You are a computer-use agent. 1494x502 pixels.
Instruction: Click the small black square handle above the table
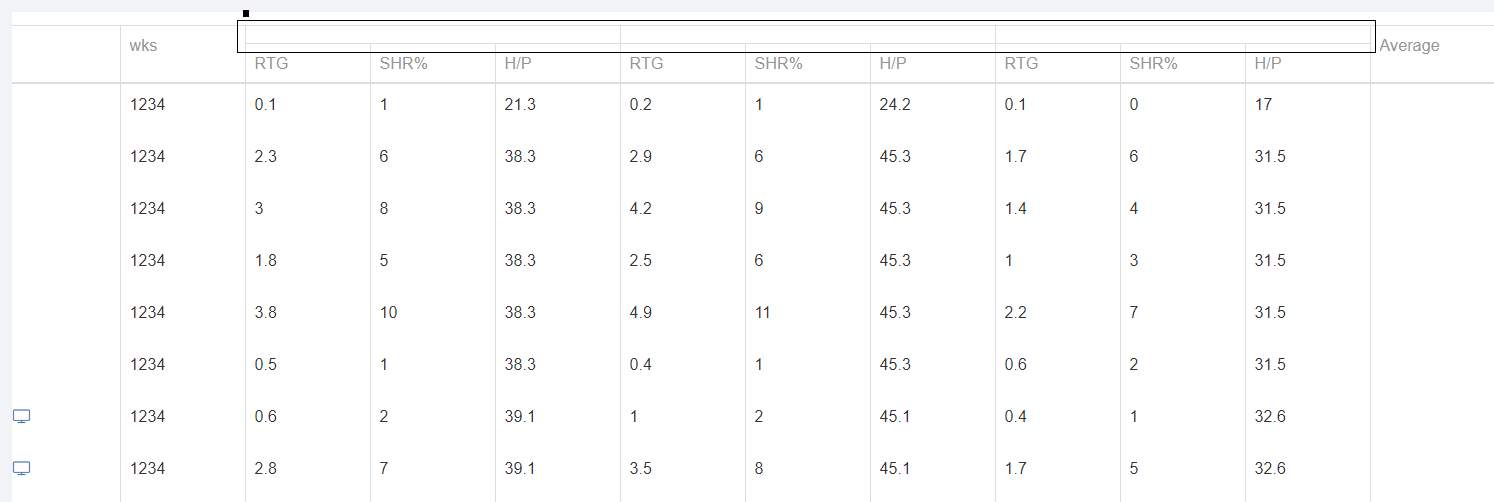[246, 14]
